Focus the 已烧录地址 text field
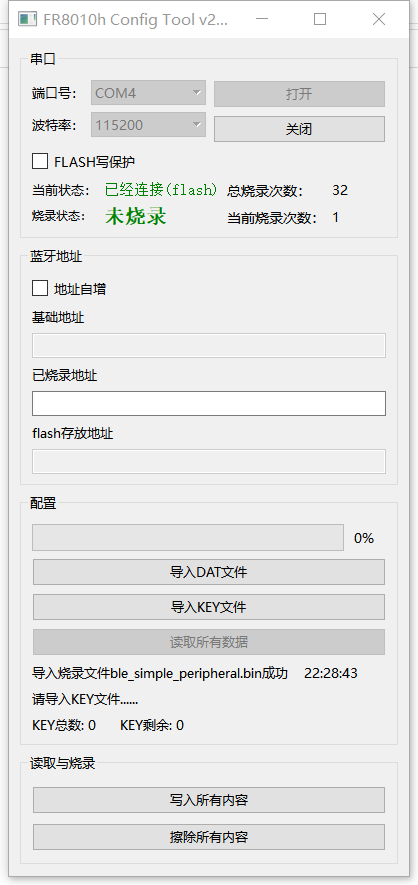Screen dimensions: 418x885 click(209, 404)
